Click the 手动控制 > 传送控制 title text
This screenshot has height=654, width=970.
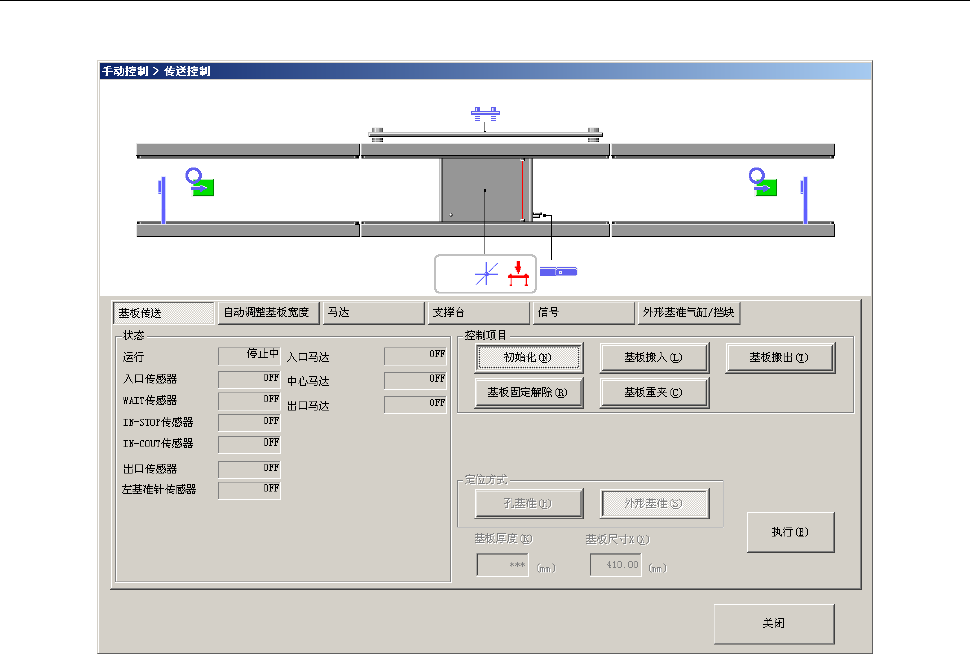tap(157, 71)
